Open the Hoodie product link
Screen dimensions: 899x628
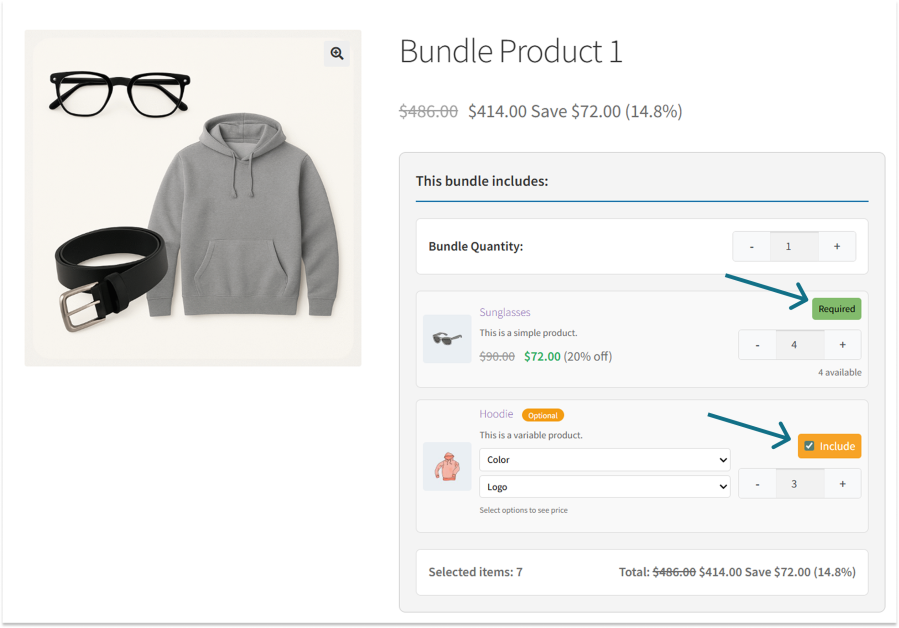click(x=496, y=414)
